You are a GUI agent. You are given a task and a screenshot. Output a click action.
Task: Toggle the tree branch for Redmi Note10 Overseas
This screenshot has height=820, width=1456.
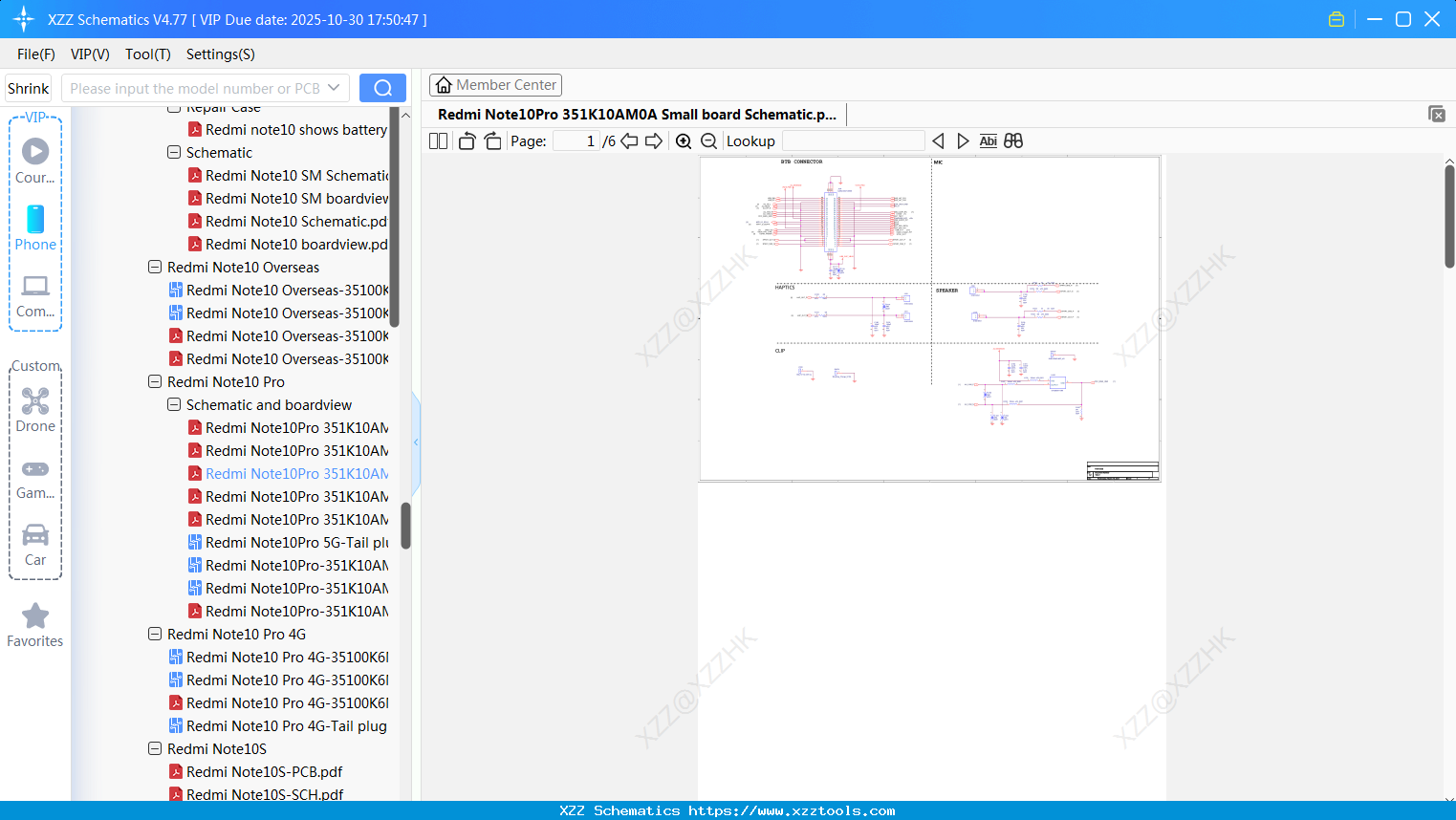pyautogui.click(x=155, y=267)
